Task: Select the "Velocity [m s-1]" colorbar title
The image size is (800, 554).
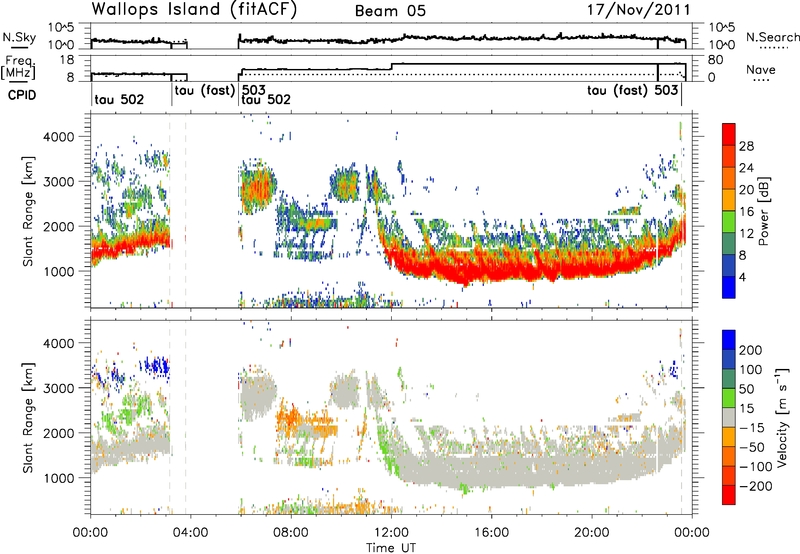Action: click(783, 417)
